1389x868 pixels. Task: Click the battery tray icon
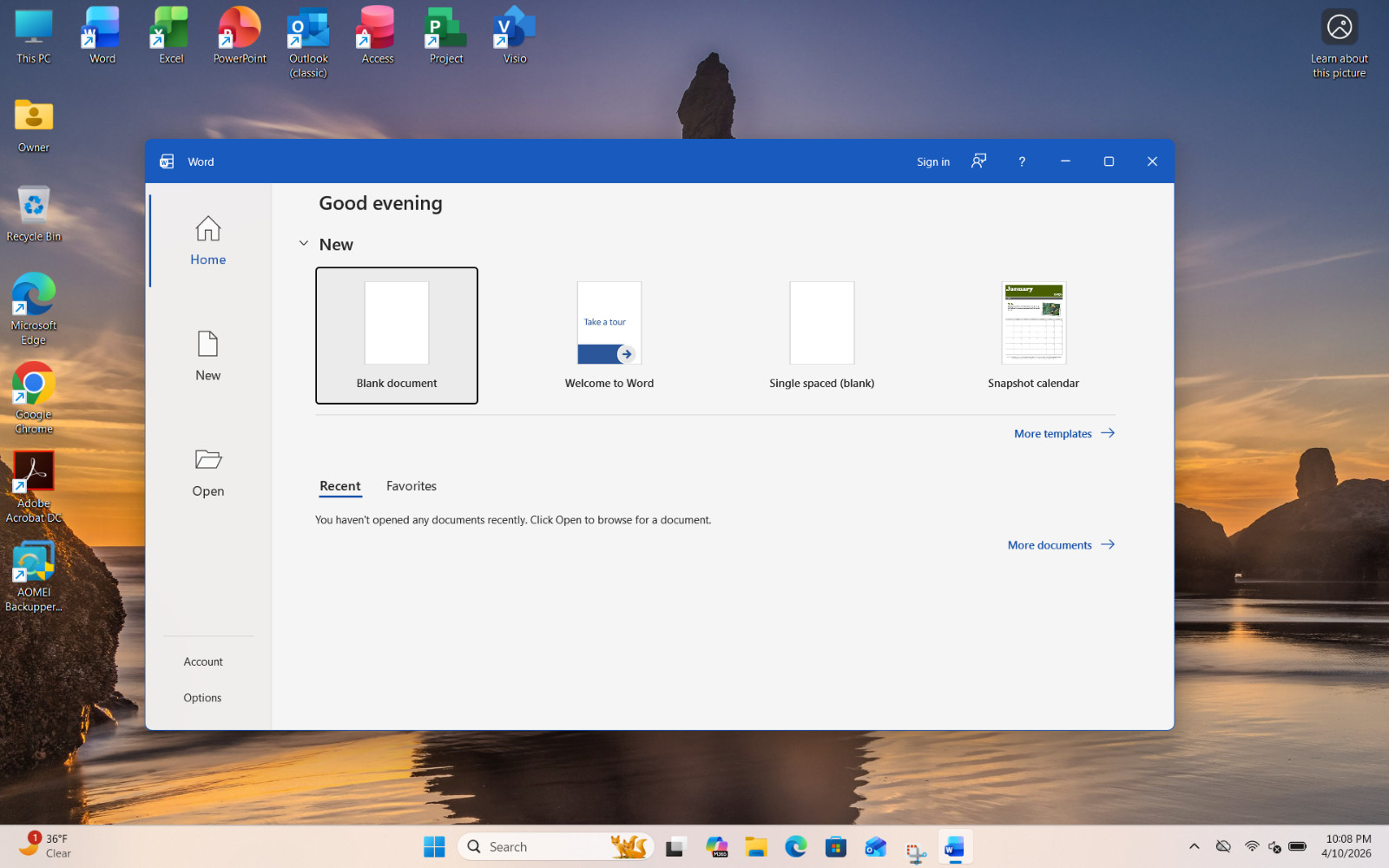click(x=1298, y=846)
